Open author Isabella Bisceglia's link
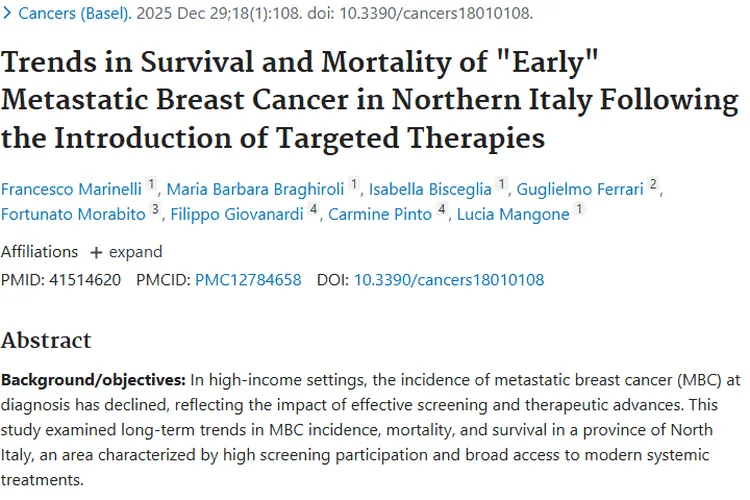The image size is (750, 500). click(431, 189)
